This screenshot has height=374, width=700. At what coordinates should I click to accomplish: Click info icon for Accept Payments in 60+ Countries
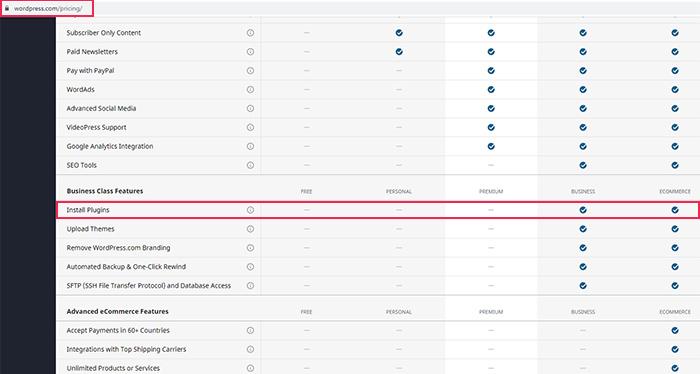point(250,330)
